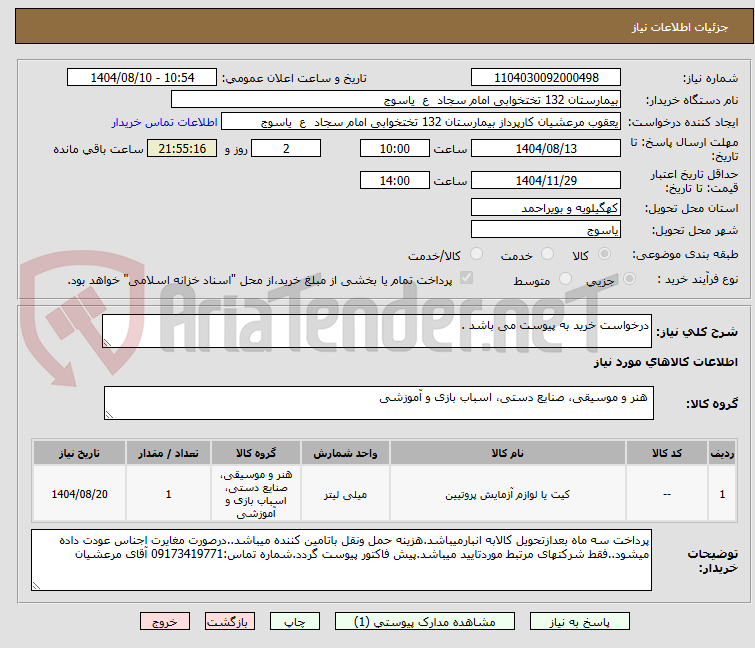This screenshot has height=648, width=755.
Task: Click the resize handle of شرح کلی نیاز box
Action: click(x=107, y=343)
